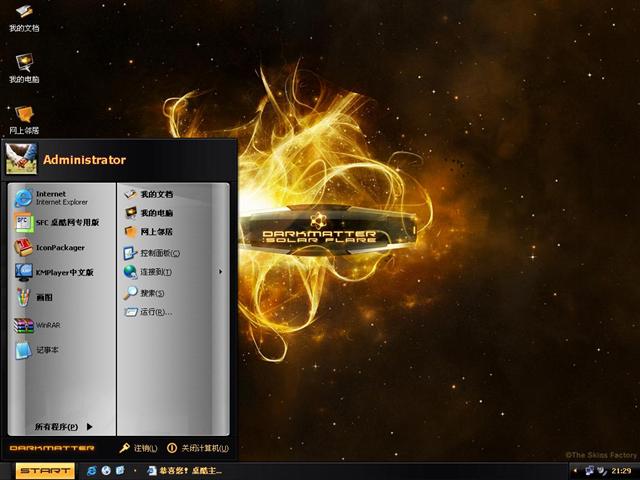Open 搜索(S) search entry
Viewport: 640px width, 480px height.
point(173,293)
